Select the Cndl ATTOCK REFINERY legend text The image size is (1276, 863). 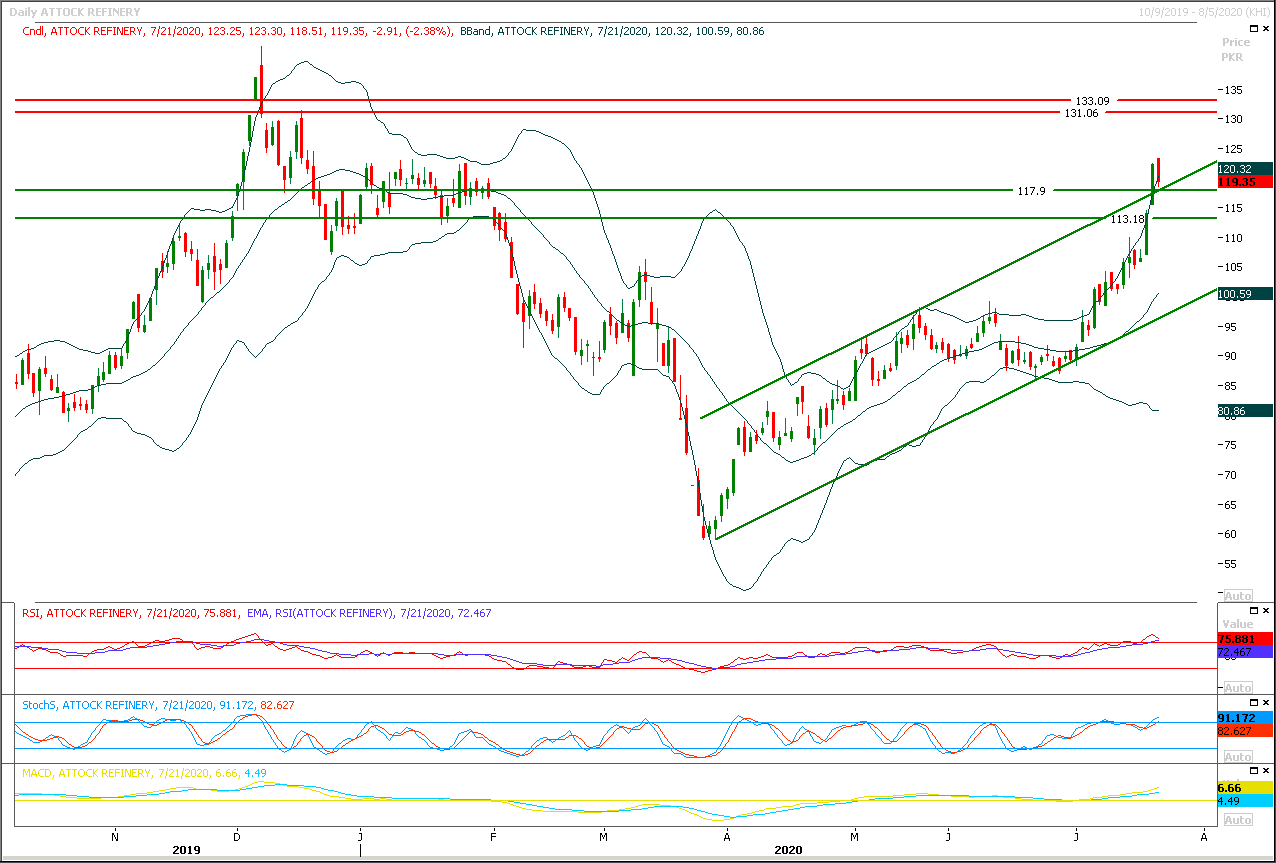pyautogui.click(x=238, y=32)
